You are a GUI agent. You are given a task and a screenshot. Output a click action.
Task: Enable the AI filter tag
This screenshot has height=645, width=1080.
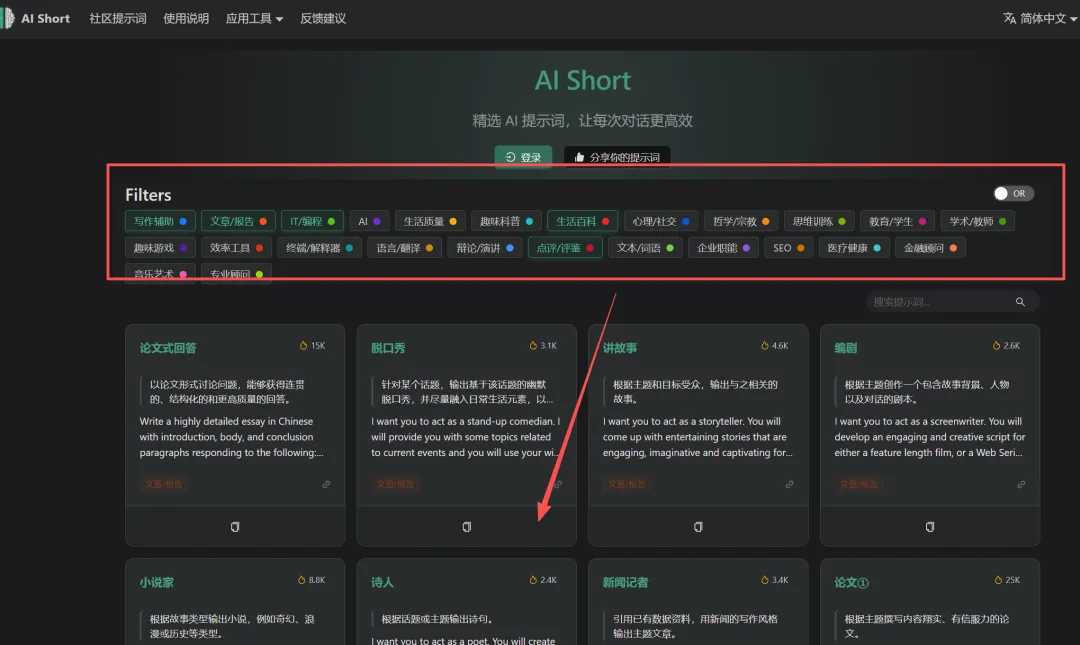pos(369,221)
